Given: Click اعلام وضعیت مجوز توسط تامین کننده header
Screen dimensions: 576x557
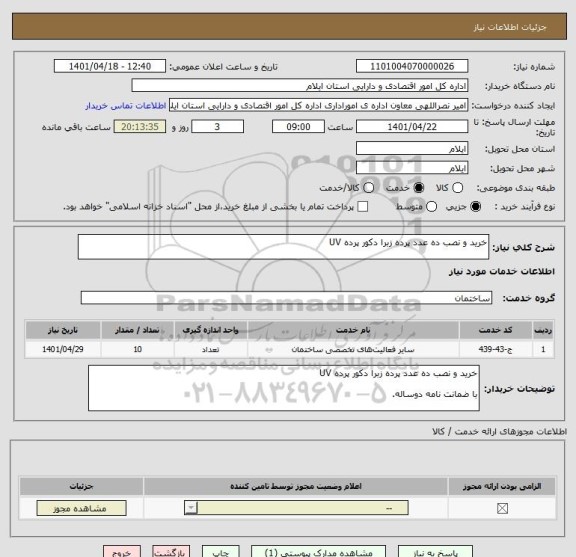Looking at the screenshot, I should pyautogui.click(x=296, y=486).
